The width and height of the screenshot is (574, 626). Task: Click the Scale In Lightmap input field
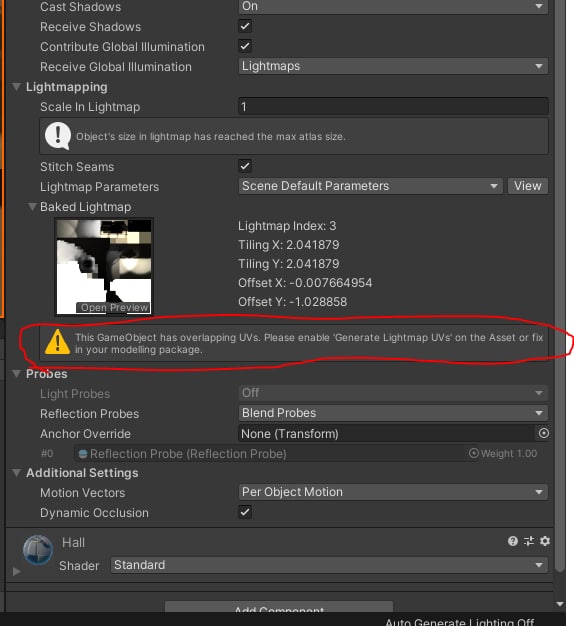tap(393, 106)
